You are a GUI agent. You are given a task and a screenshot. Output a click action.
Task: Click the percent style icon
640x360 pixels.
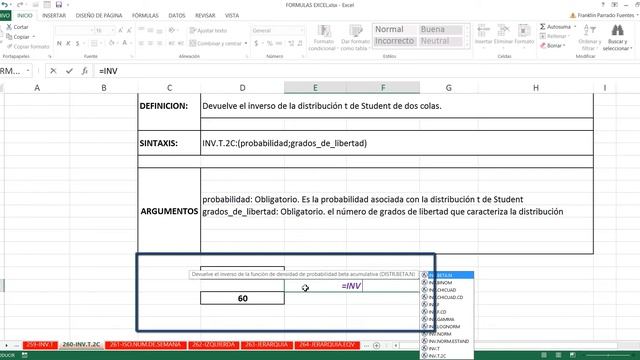coord(269,43)
